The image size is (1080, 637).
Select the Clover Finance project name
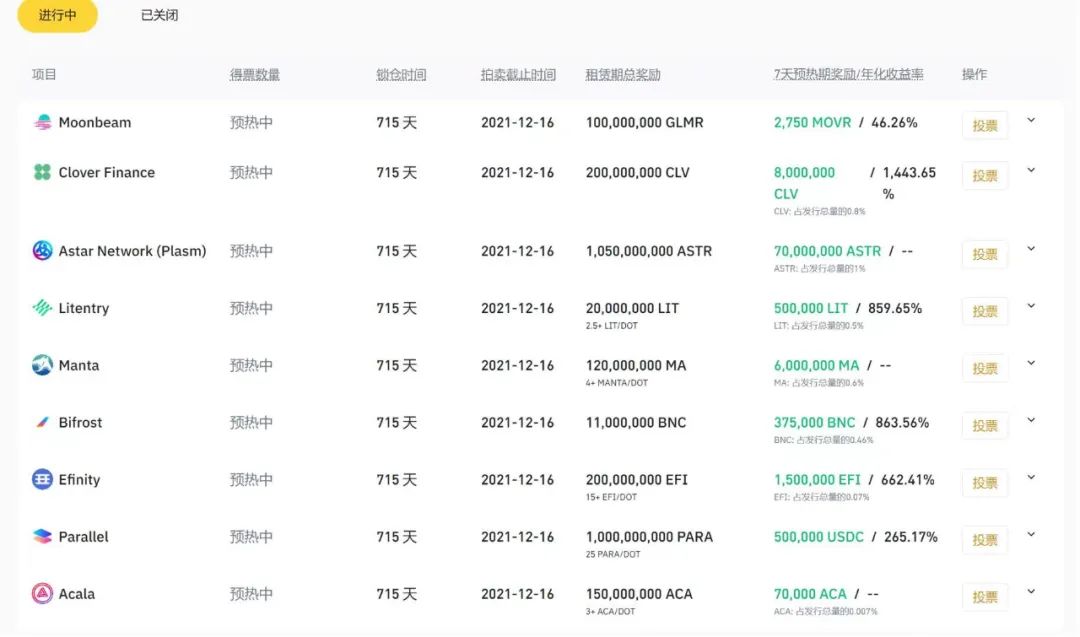(107, 173)
